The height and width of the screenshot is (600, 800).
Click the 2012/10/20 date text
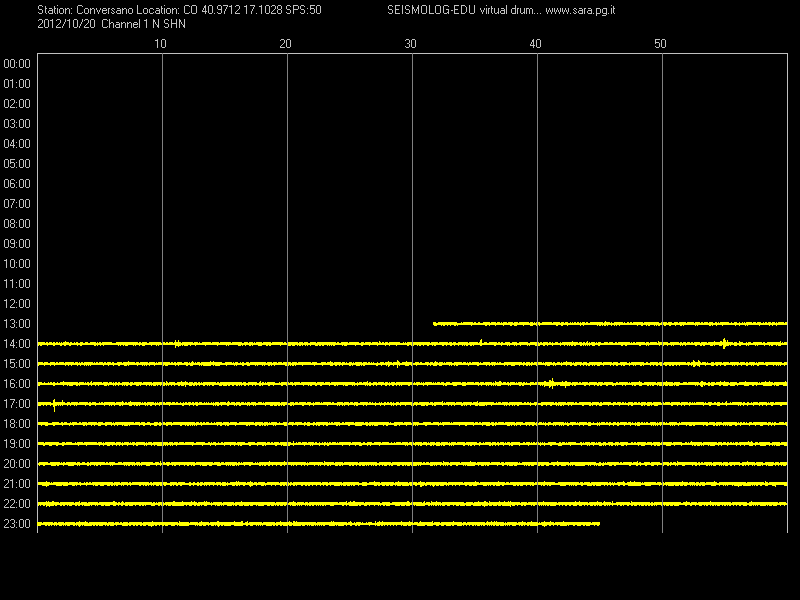click(66, 24)
